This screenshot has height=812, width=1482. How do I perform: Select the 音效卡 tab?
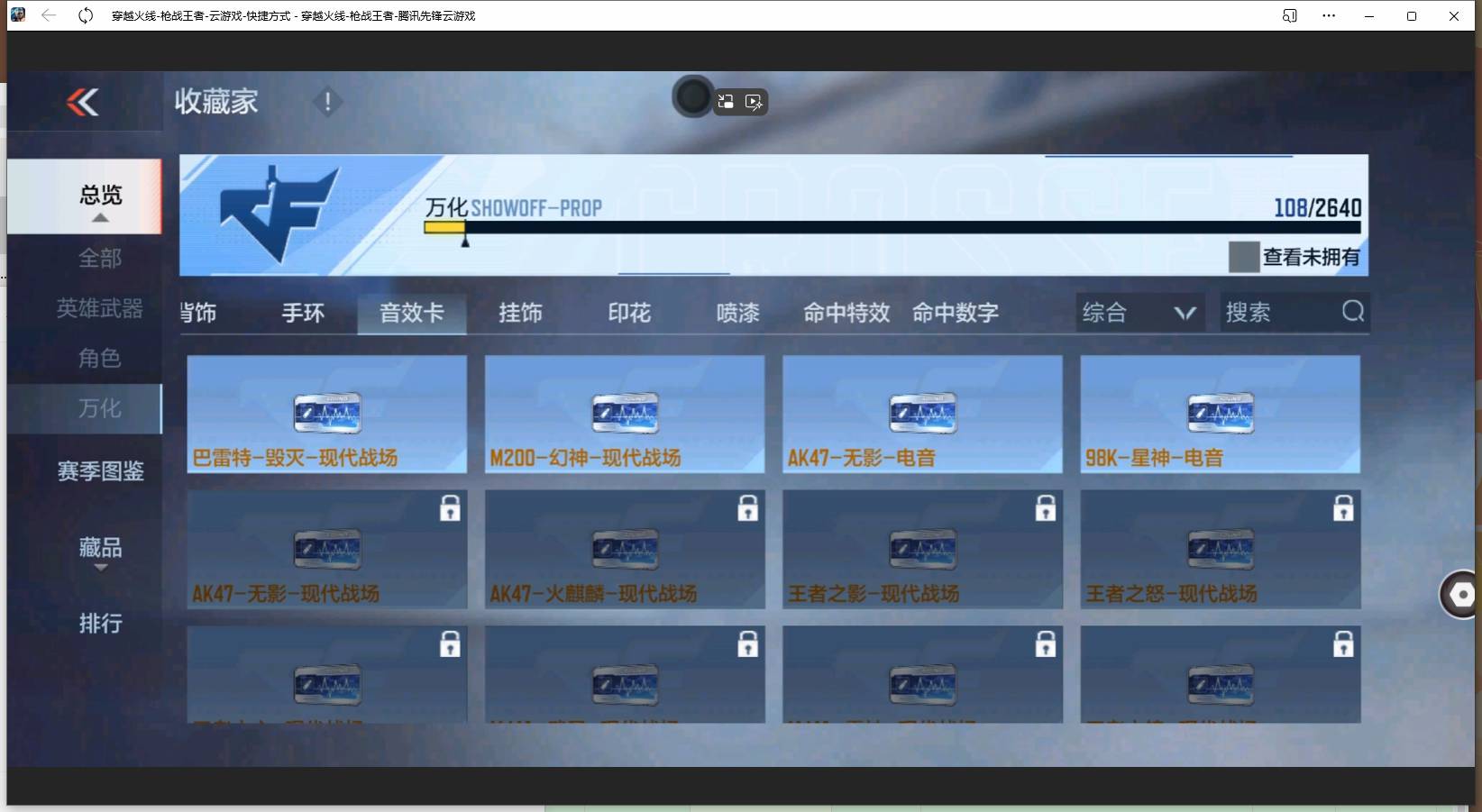coord(412,313)
